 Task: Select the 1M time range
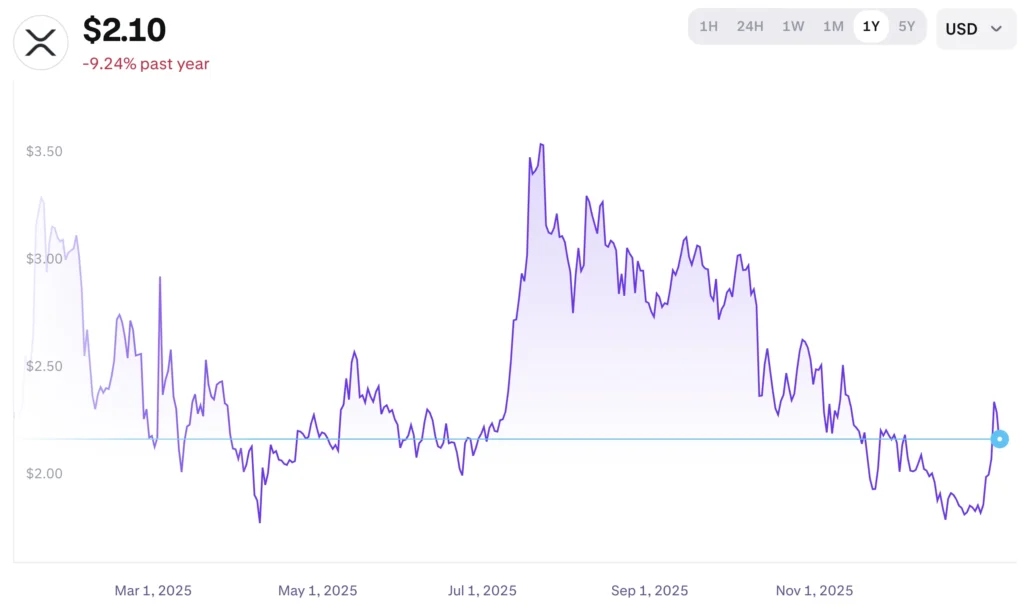point(834,27)
